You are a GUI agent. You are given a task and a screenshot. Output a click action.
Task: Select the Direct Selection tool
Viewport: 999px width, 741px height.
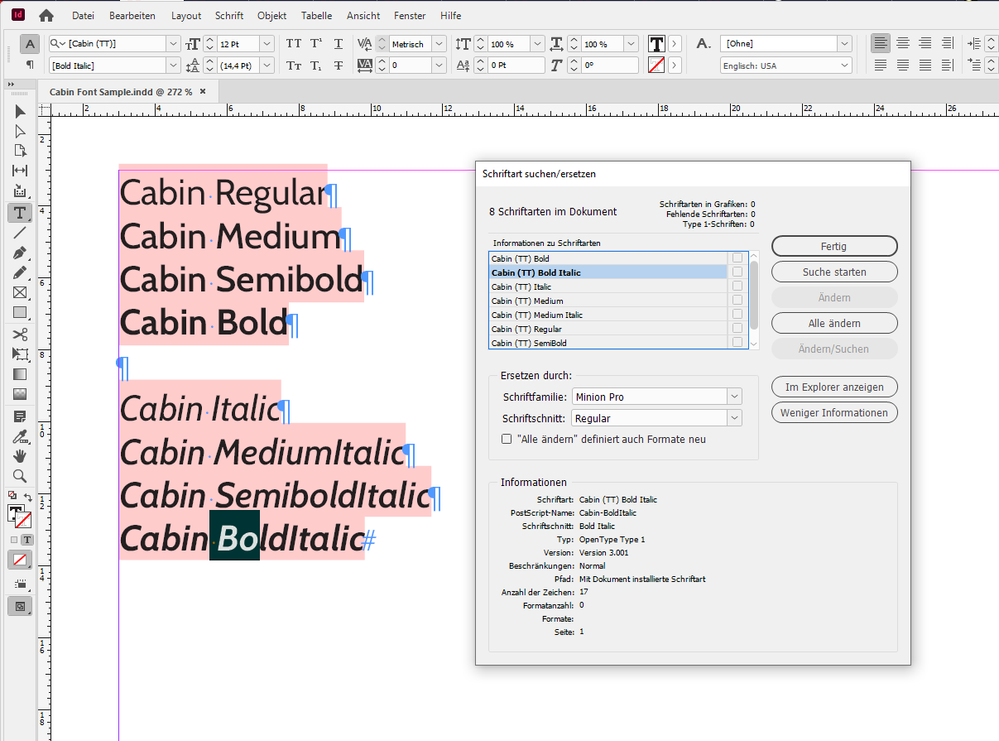click(20, 131)
